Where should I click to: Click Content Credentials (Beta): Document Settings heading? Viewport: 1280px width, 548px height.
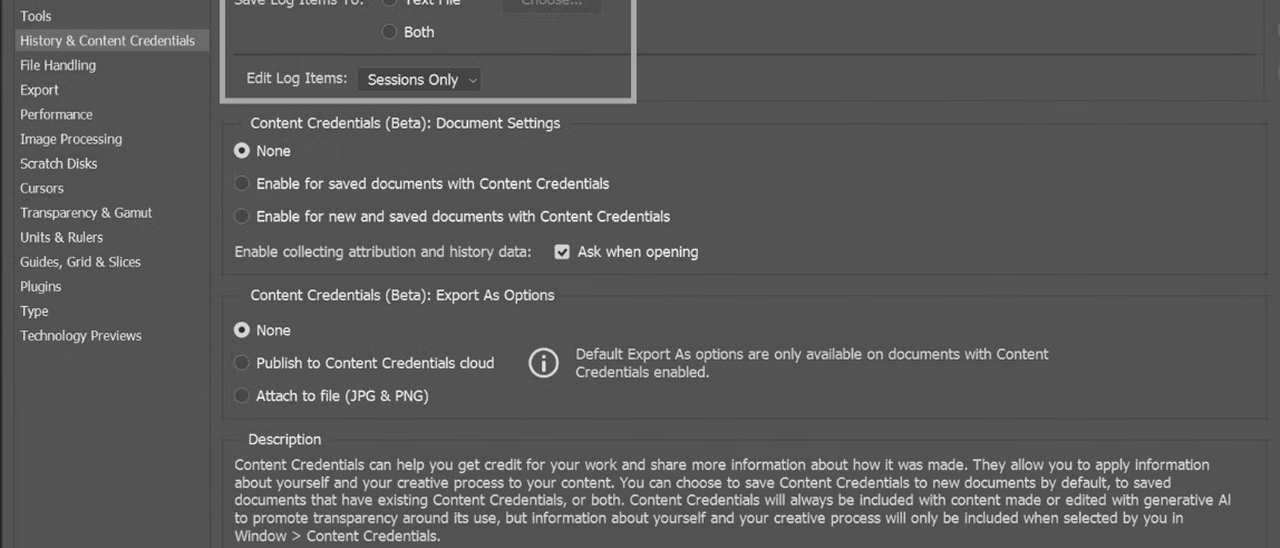click(405, 123)
